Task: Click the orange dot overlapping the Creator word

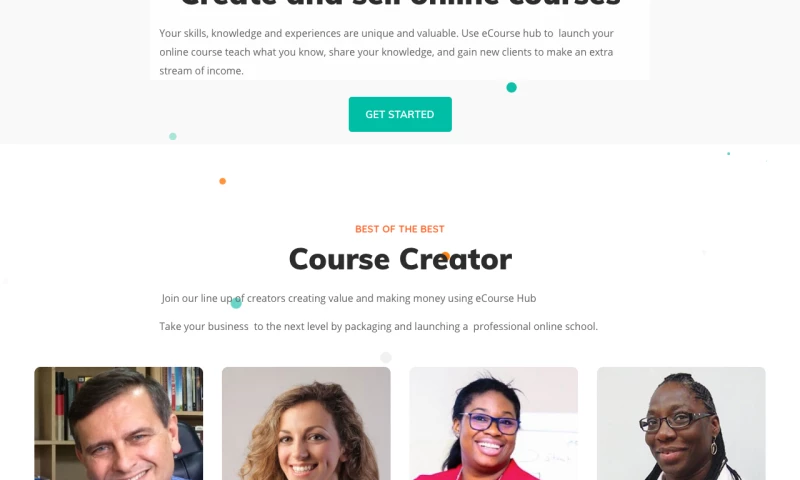Action: point(446,256)
